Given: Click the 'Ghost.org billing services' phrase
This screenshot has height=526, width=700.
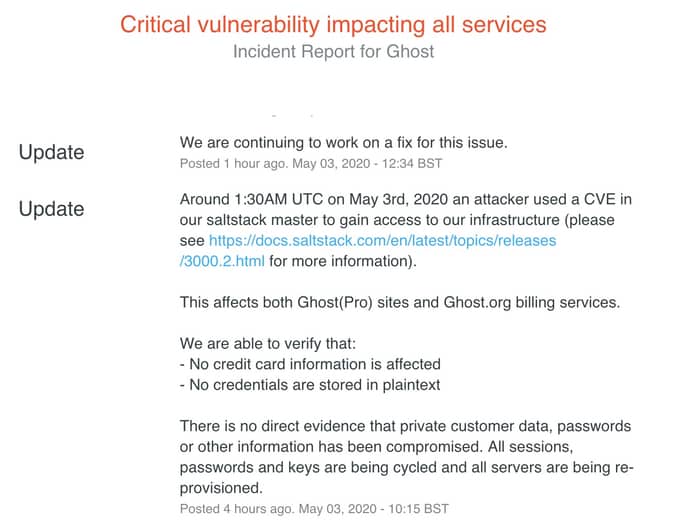Looking at the screenshot, I should coord(531,302).
